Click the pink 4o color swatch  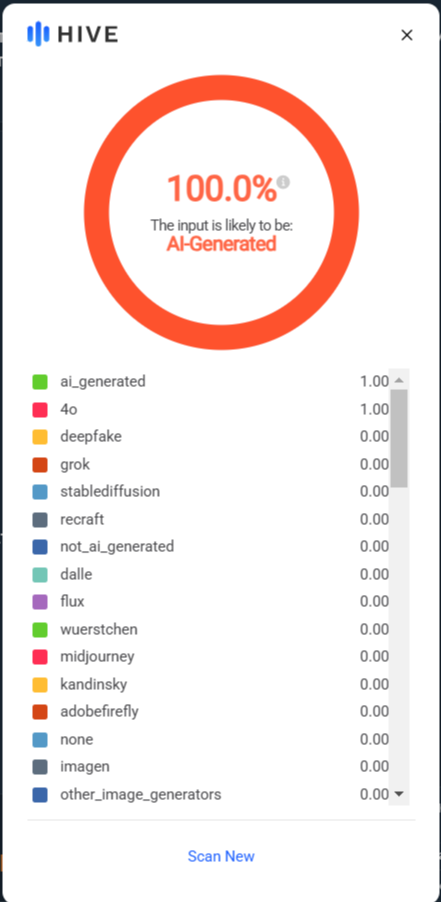[40, 410]
